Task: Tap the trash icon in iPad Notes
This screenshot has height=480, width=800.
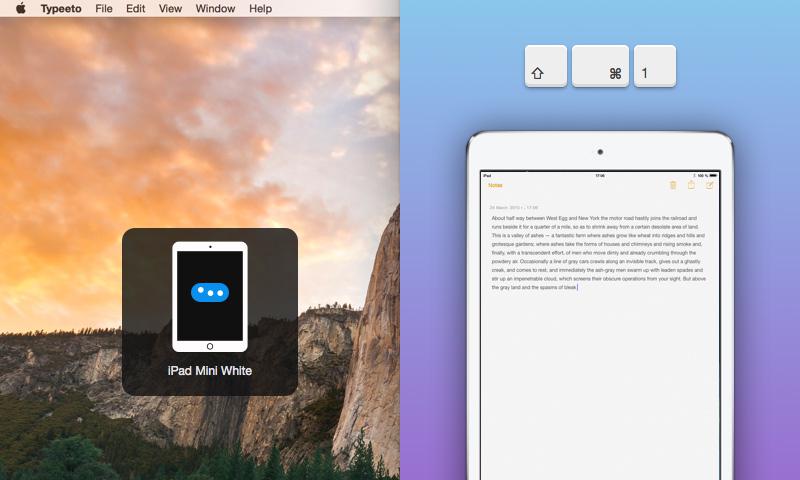Action: (x=673, y=185)
